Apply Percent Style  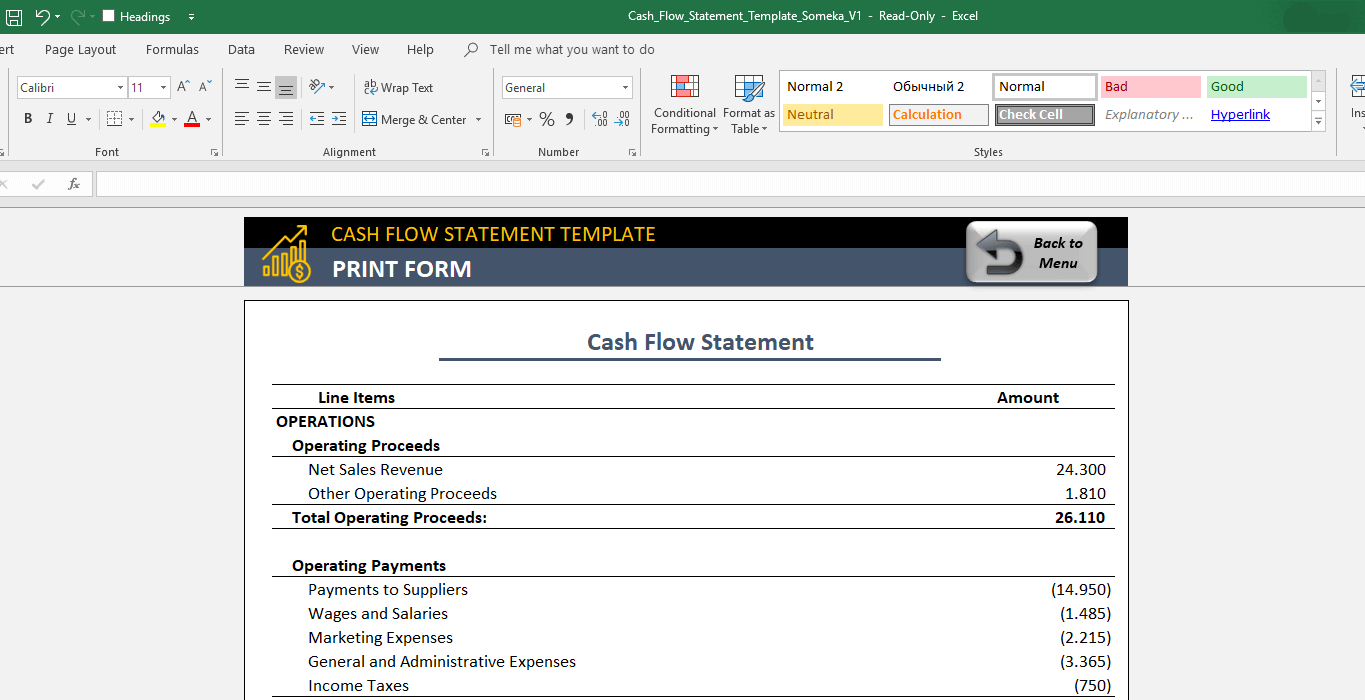pos(547,120)
